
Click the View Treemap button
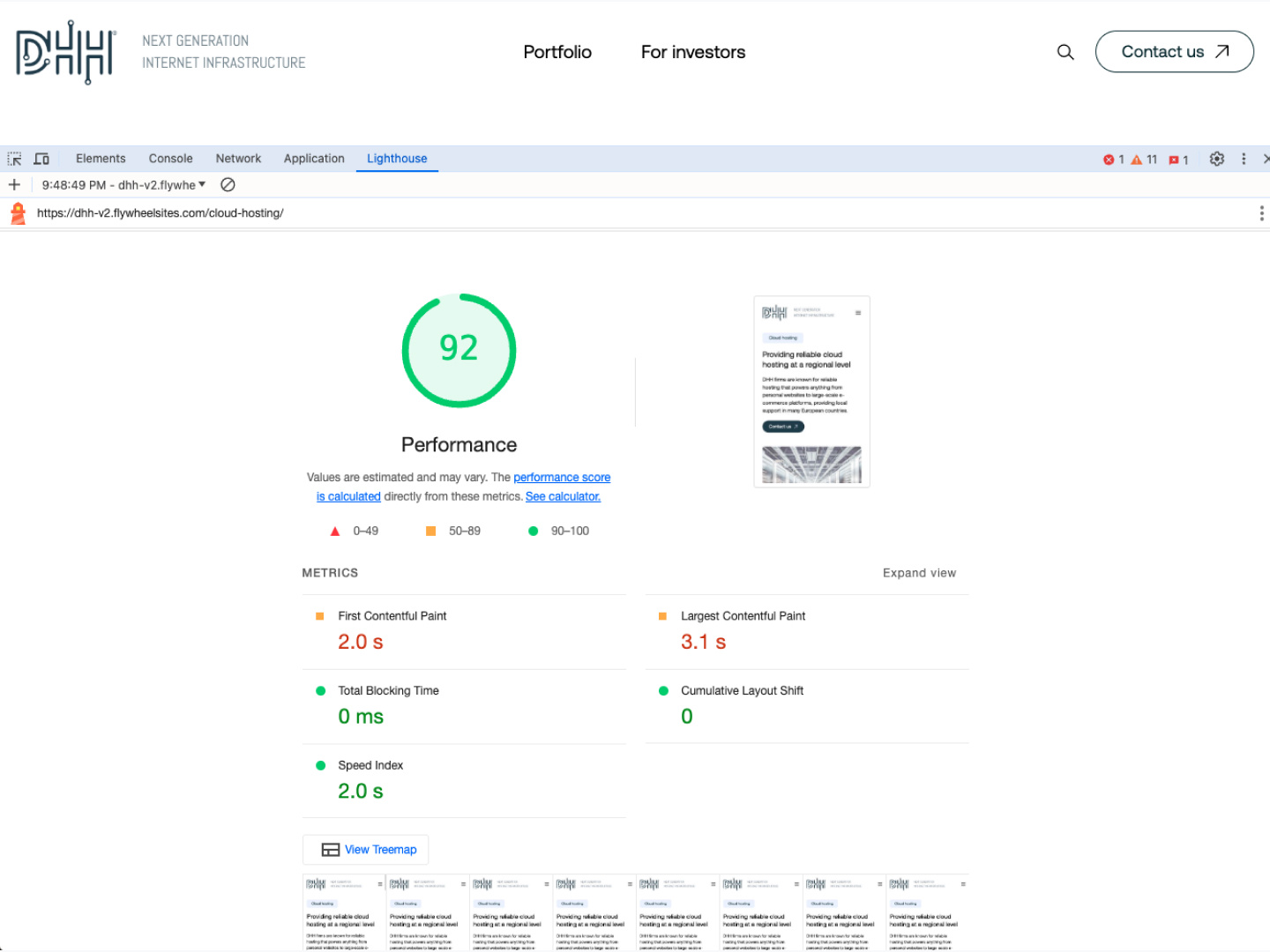(x=365, y=850)
